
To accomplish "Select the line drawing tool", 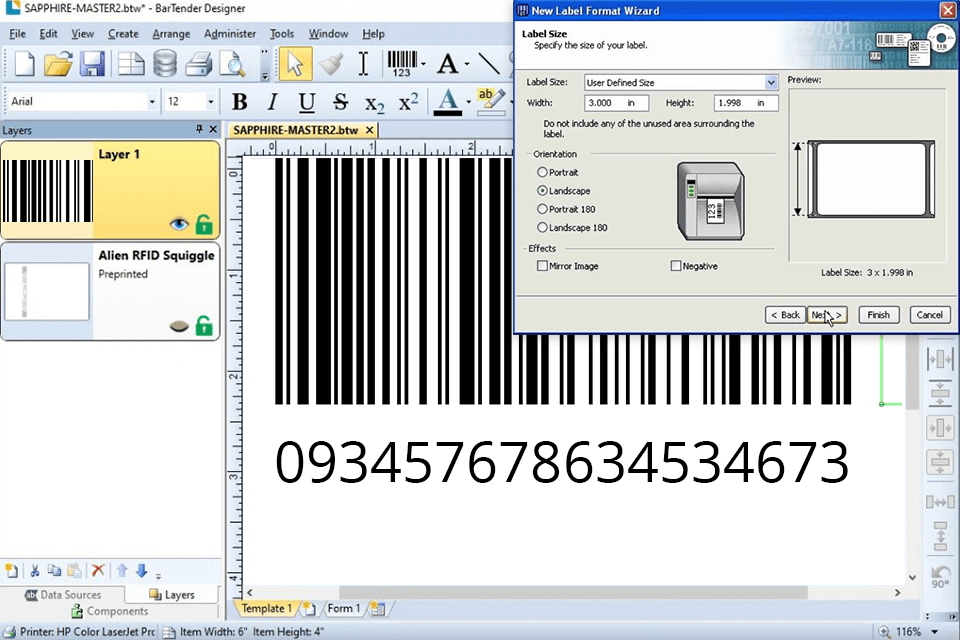I will (x=489, y=64).
